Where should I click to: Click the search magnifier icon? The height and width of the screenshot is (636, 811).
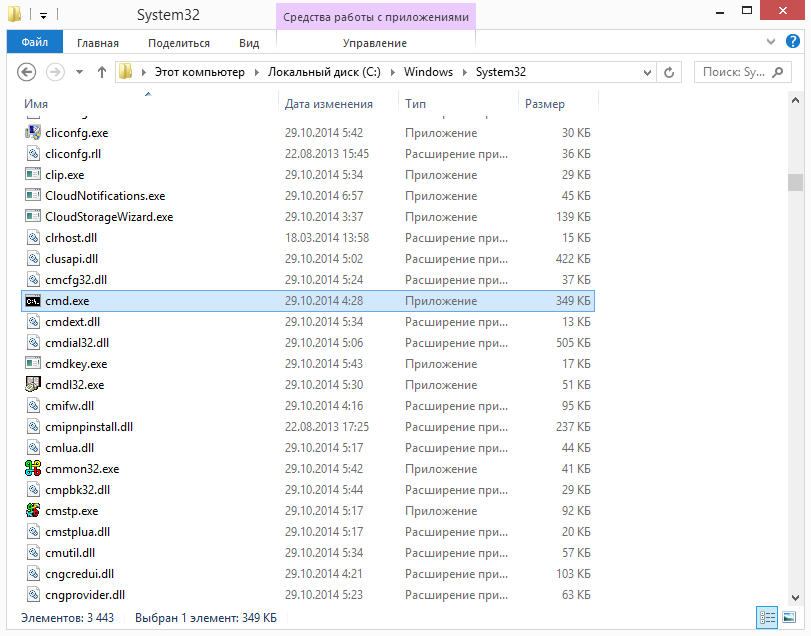(x=777, y=72)
